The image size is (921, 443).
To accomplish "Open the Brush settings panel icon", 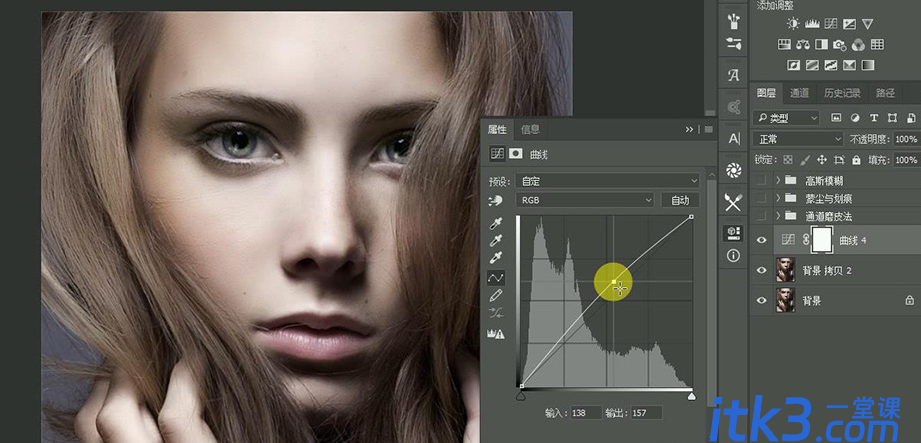I will pyautogui.click(x=734, y=43).
